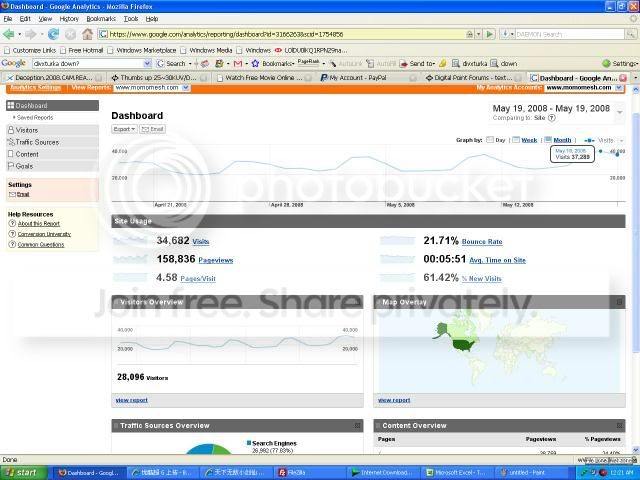Viewport: 640px width, 480px height.
Task: Click the Windows Start button
Action: (24, 473)
